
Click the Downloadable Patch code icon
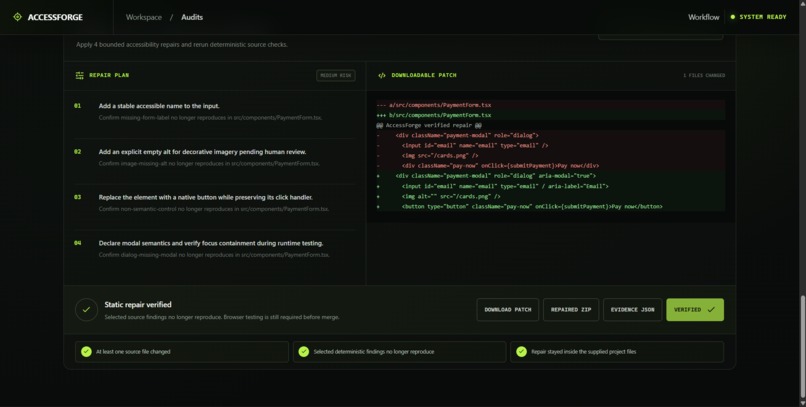[x=381, y=75]
